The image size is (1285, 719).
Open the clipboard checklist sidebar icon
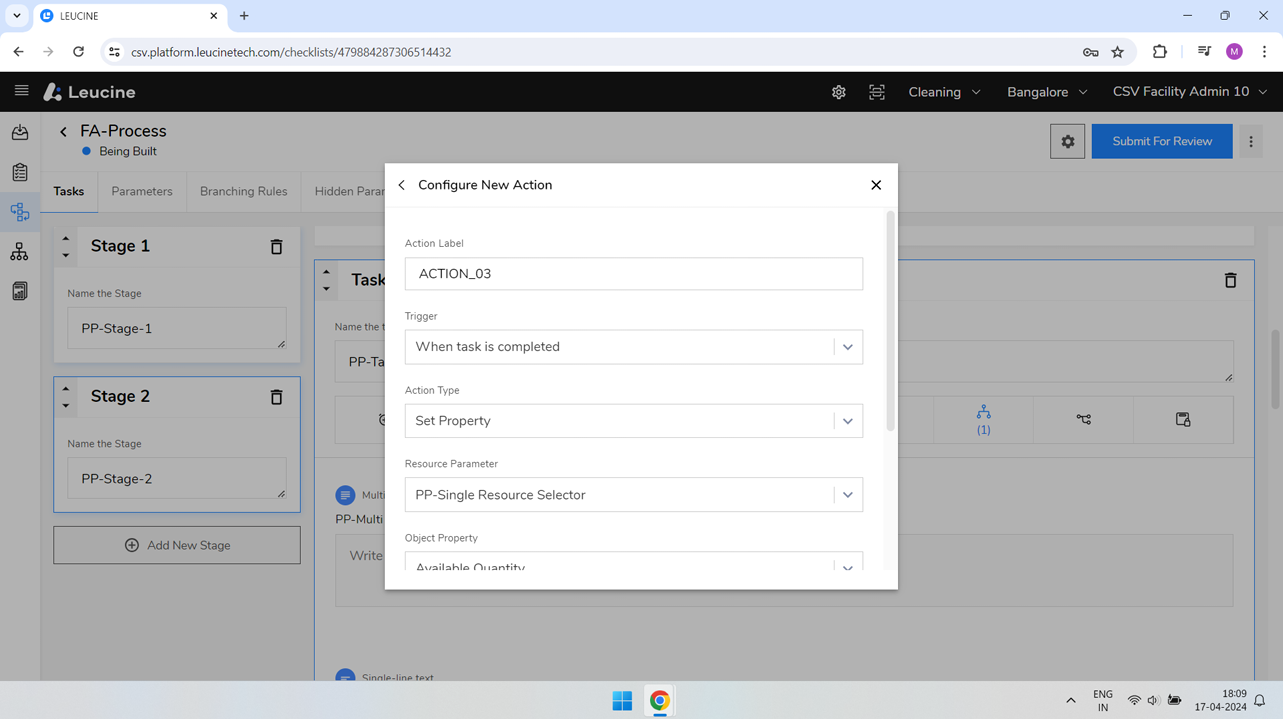tap(20, 172)
